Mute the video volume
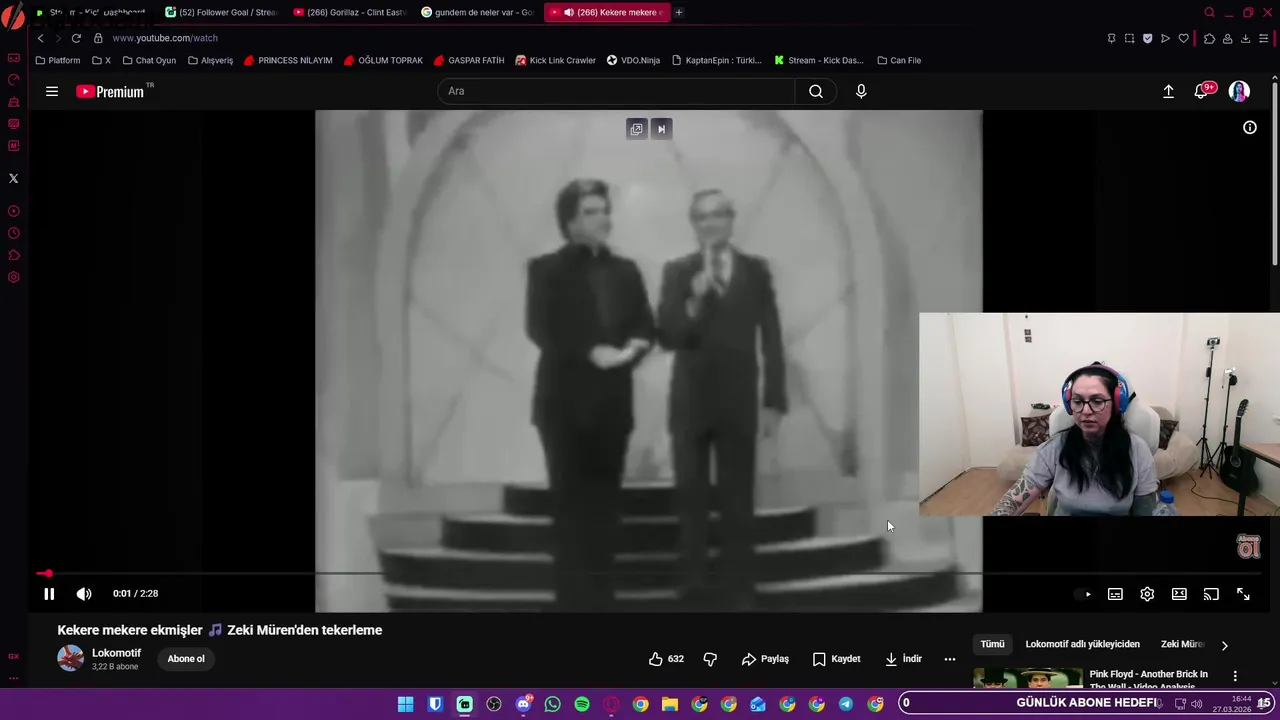This screenshot has height=720, width=1280. click(x=84, y=594)
